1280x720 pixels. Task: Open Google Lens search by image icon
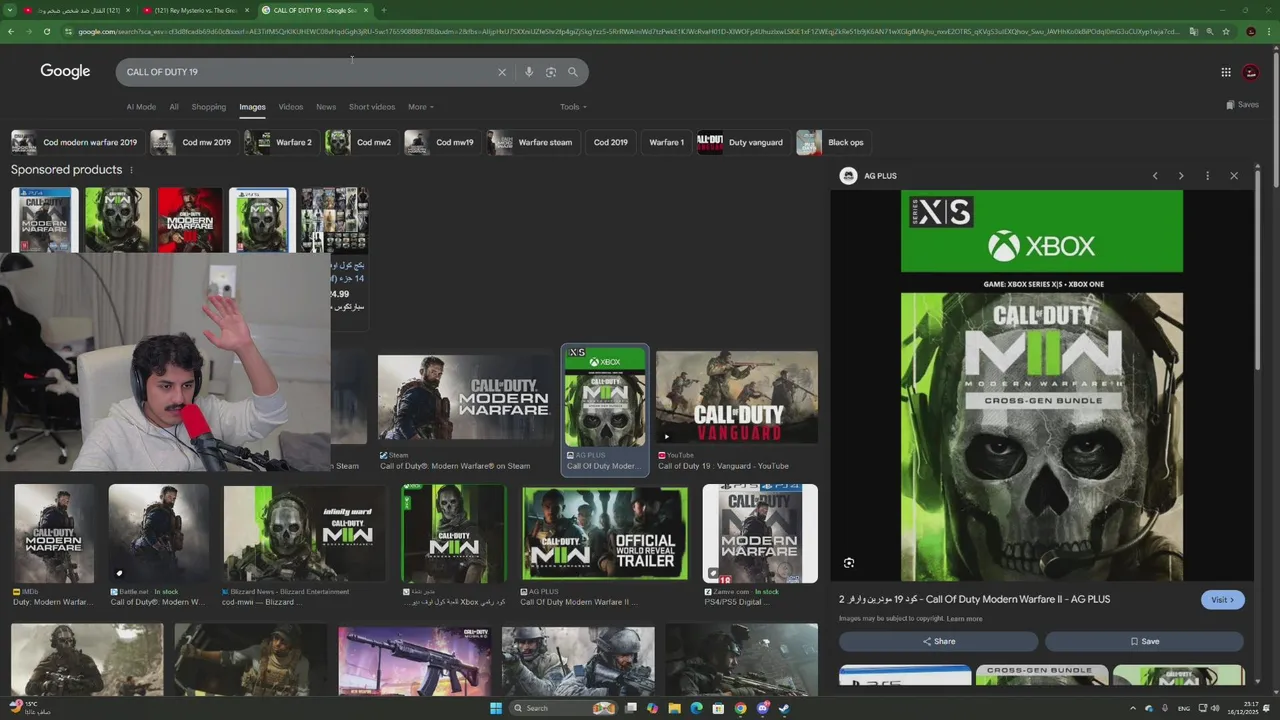coord(551,72)
